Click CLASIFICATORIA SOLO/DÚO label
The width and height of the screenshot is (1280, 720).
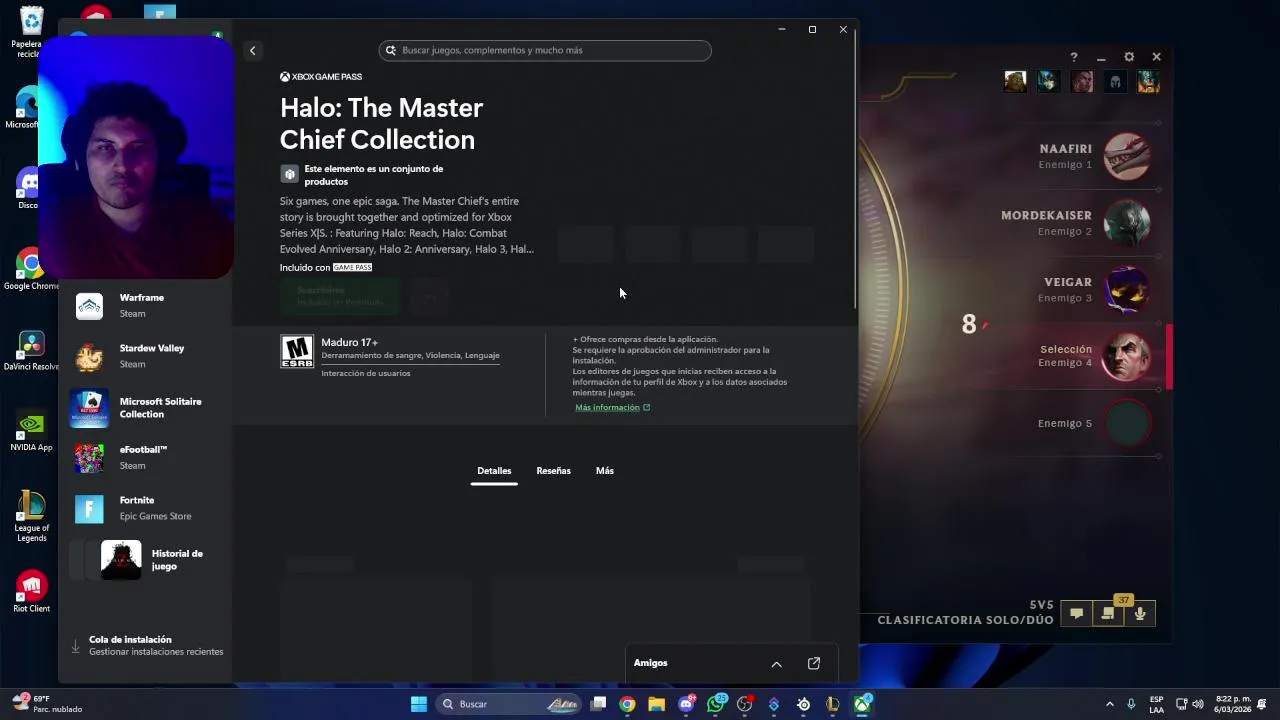965,620
